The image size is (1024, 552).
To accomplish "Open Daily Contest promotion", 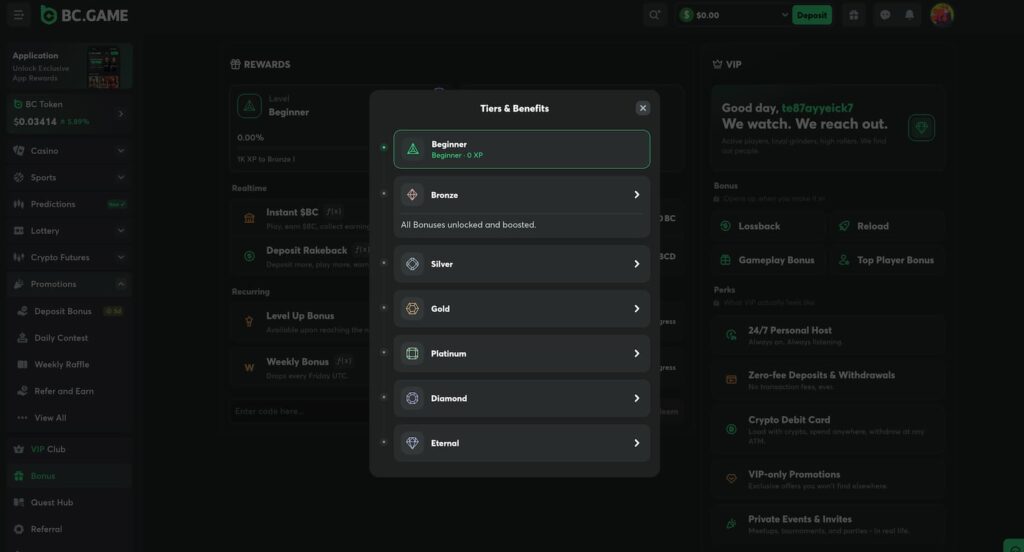I will click(69, 338).
